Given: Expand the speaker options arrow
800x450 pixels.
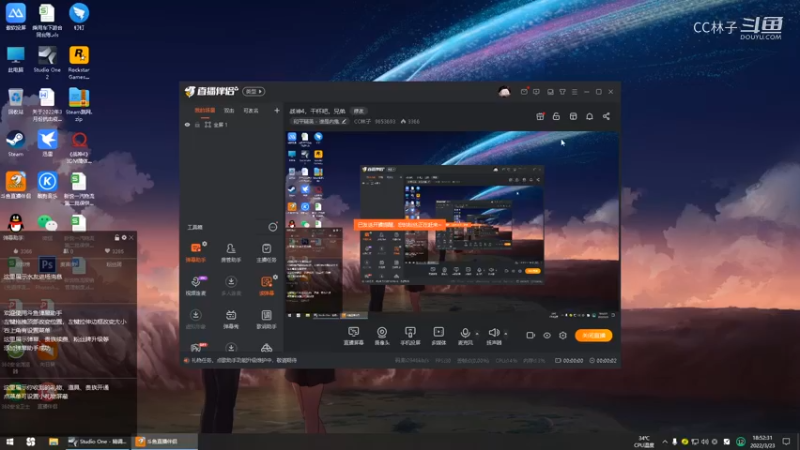Looking at the screenshot, I should (505, 334).
